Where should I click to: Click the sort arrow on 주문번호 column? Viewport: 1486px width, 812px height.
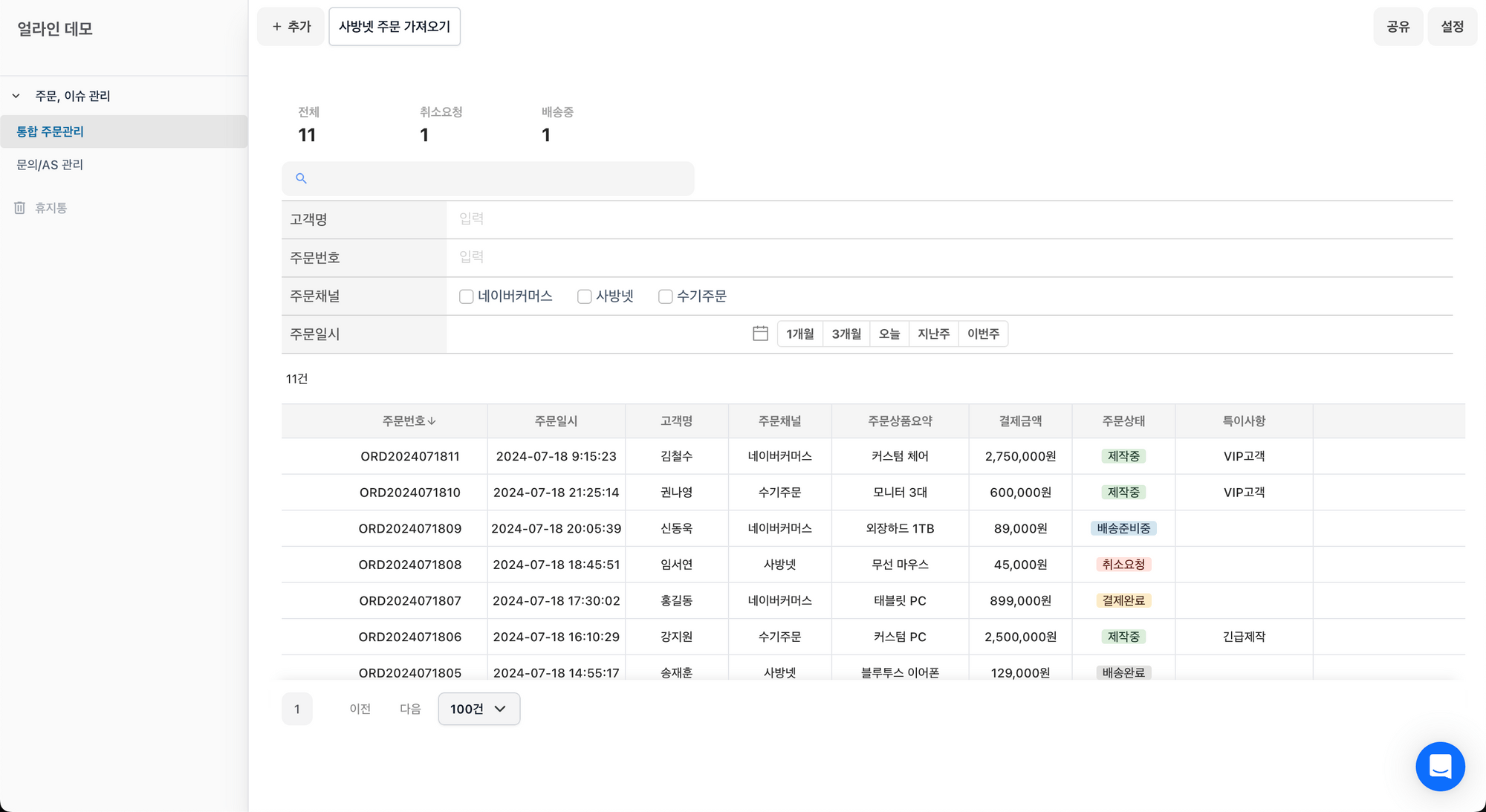[432, 421]
